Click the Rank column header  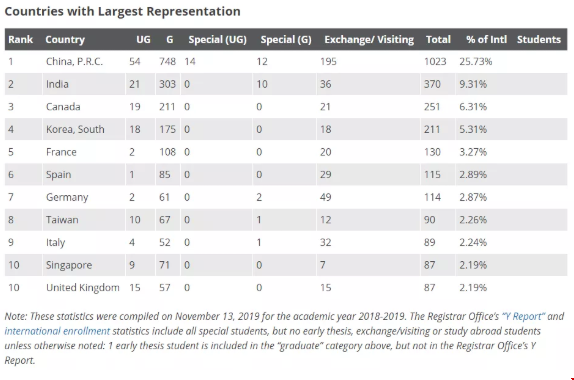[x=20, y=40]
